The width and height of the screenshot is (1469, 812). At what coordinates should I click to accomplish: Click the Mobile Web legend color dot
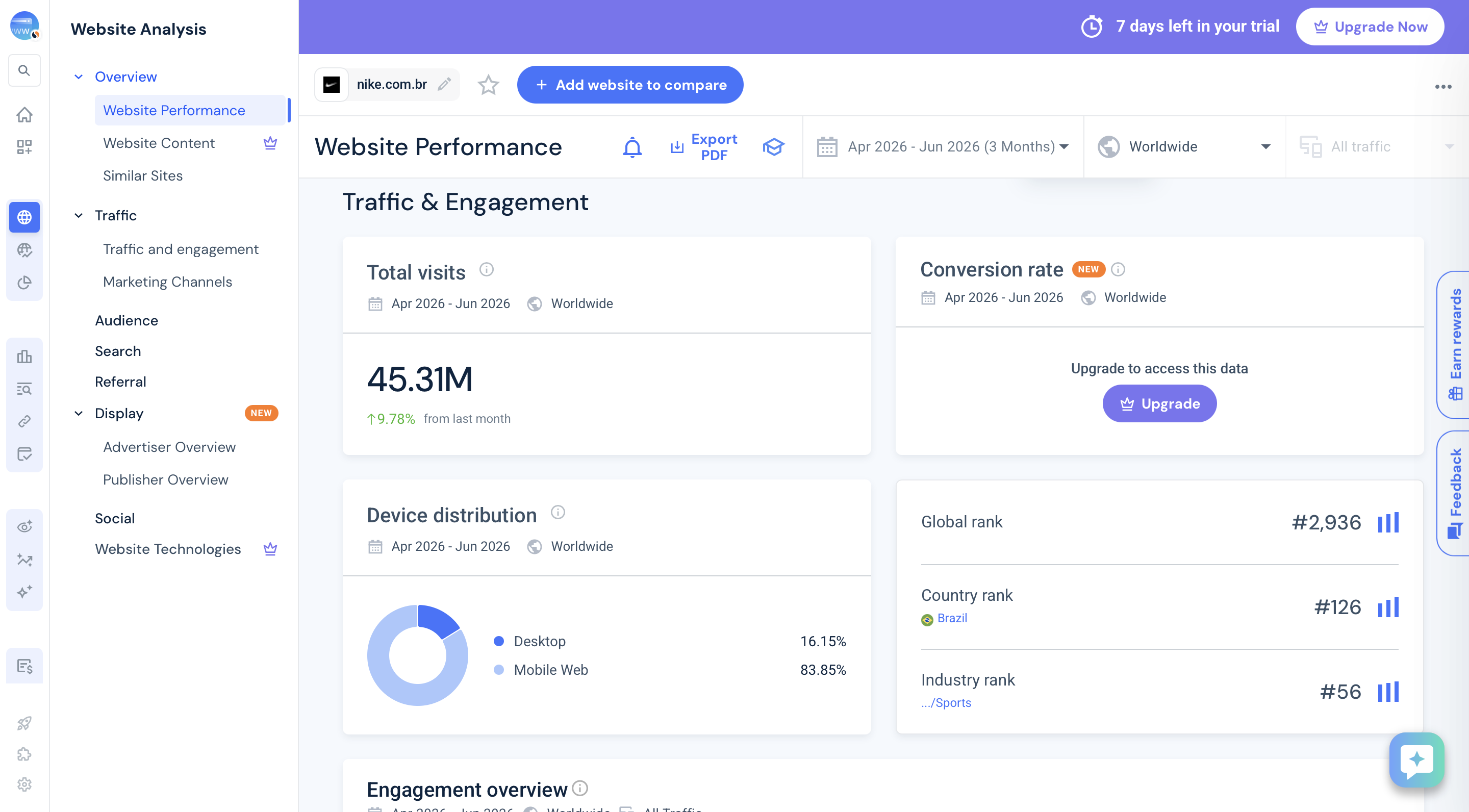pyautogui.click(x=498, y=670)
